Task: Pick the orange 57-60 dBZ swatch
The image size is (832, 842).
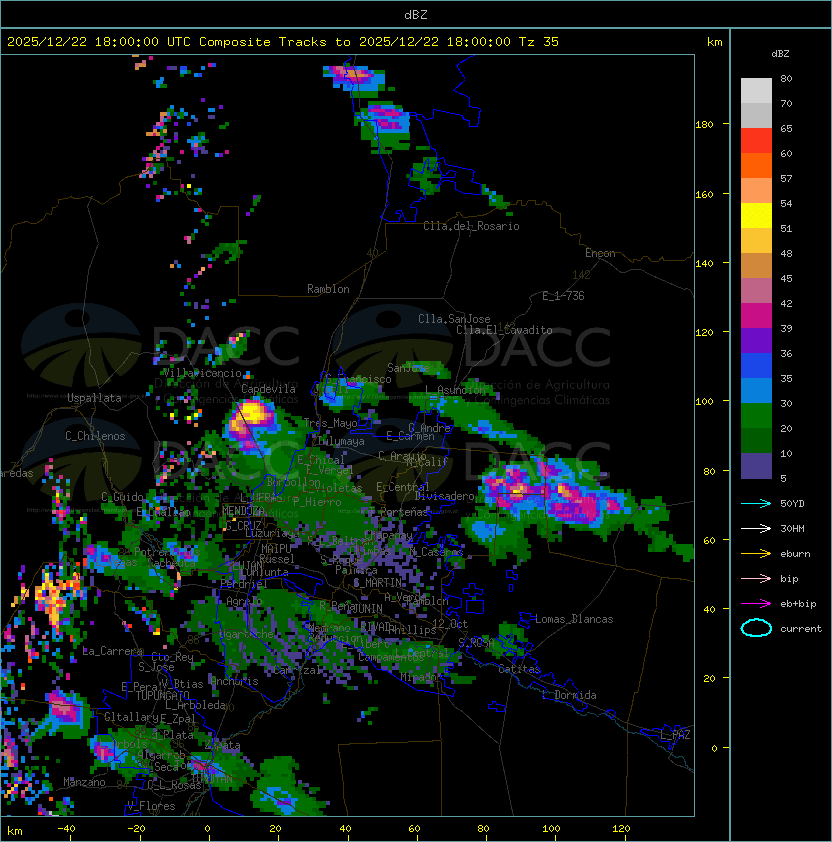Action: pyautogui.click(x=756, y=166)
